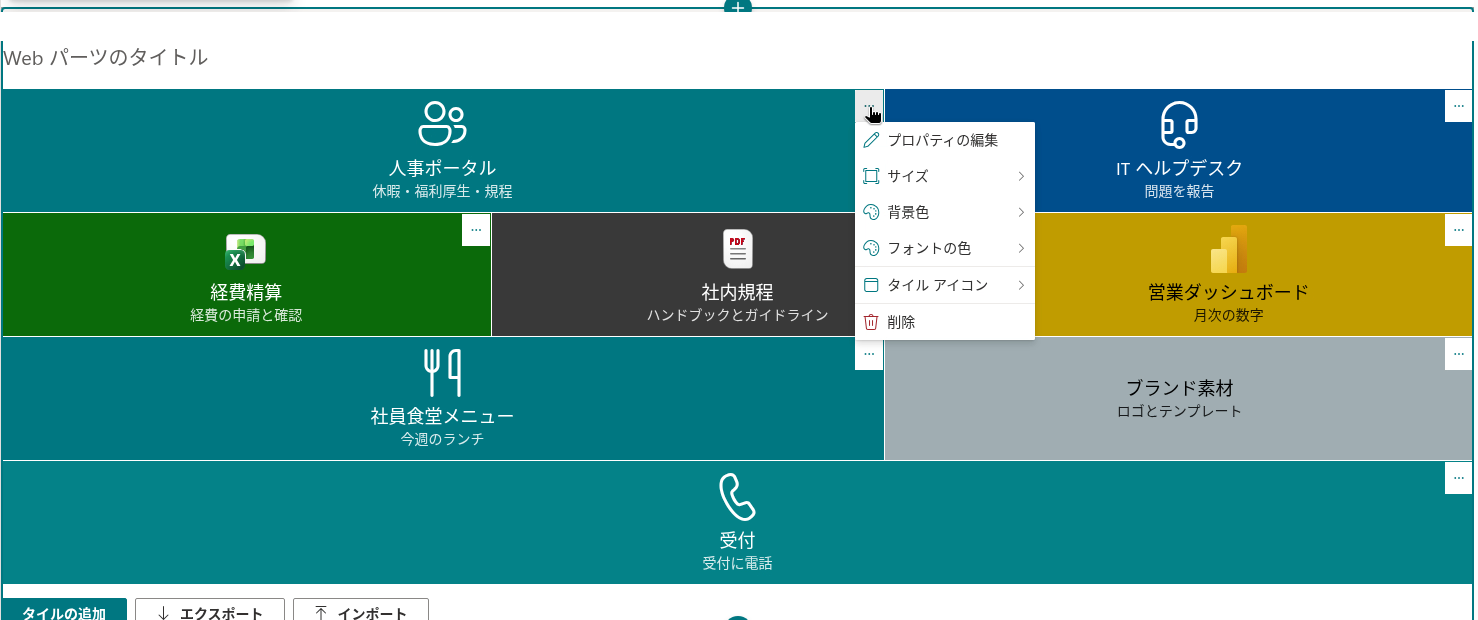1478x620 pixels.
Task: Click the 社内規程 tile title
Action: point(738,292)
